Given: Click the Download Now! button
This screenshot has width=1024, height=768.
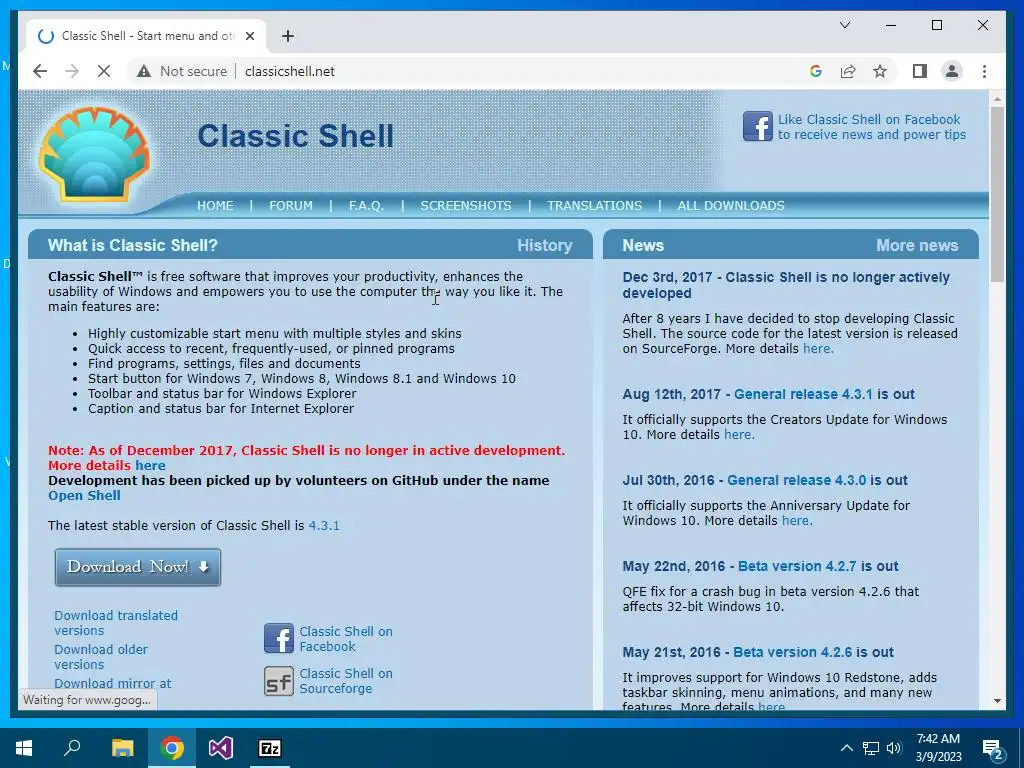Looking at the screenshot, I should coord(138,567).
